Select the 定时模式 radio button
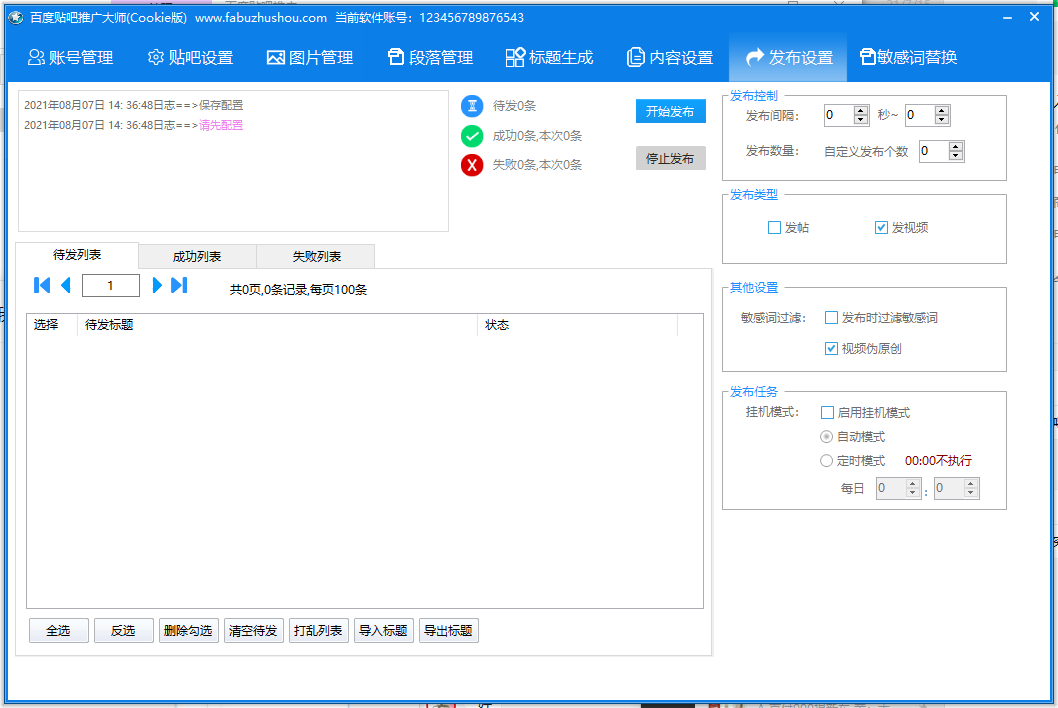 pyautogui.click(x=827, y=461)
